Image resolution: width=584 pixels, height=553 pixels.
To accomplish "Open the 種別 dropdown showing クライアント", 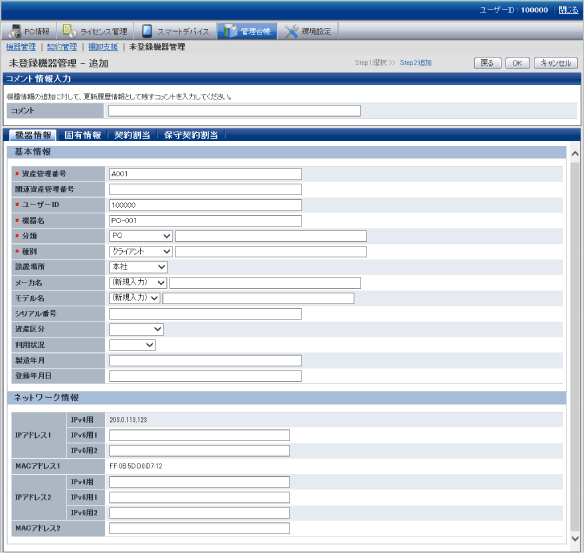I will (140, 251).
